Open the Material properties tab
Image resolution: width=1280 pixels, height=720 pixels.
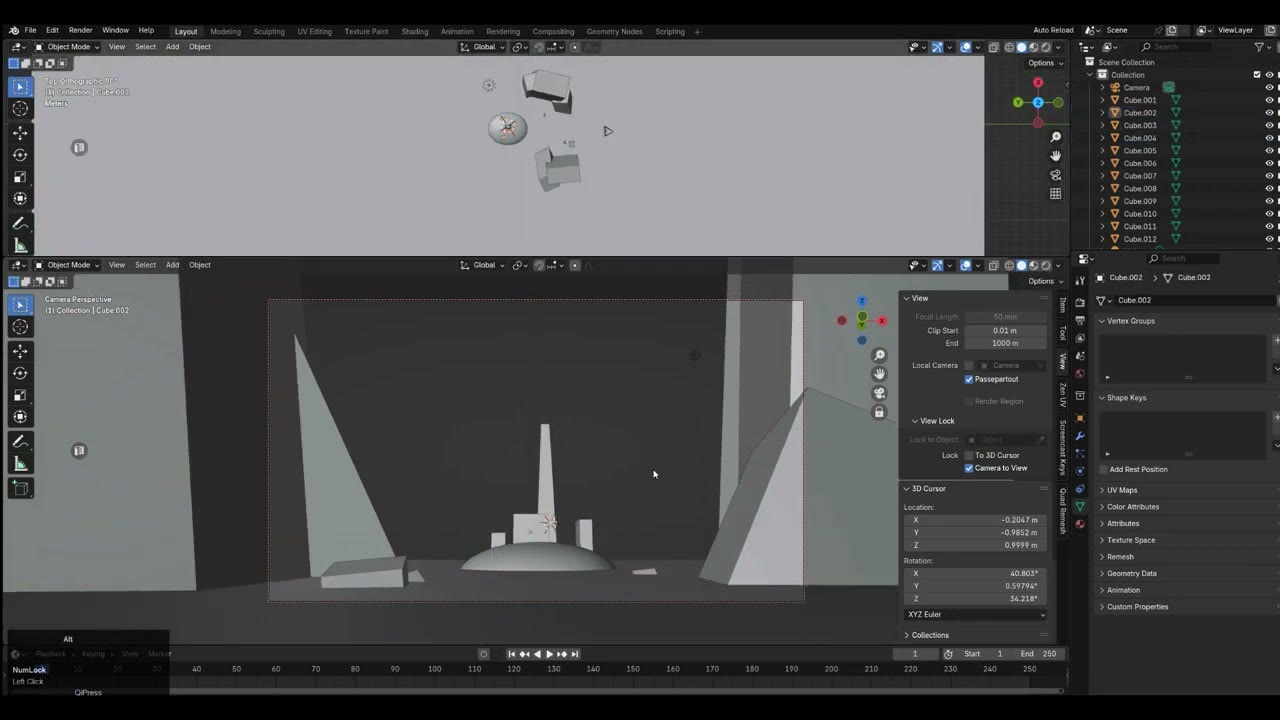1080,524
